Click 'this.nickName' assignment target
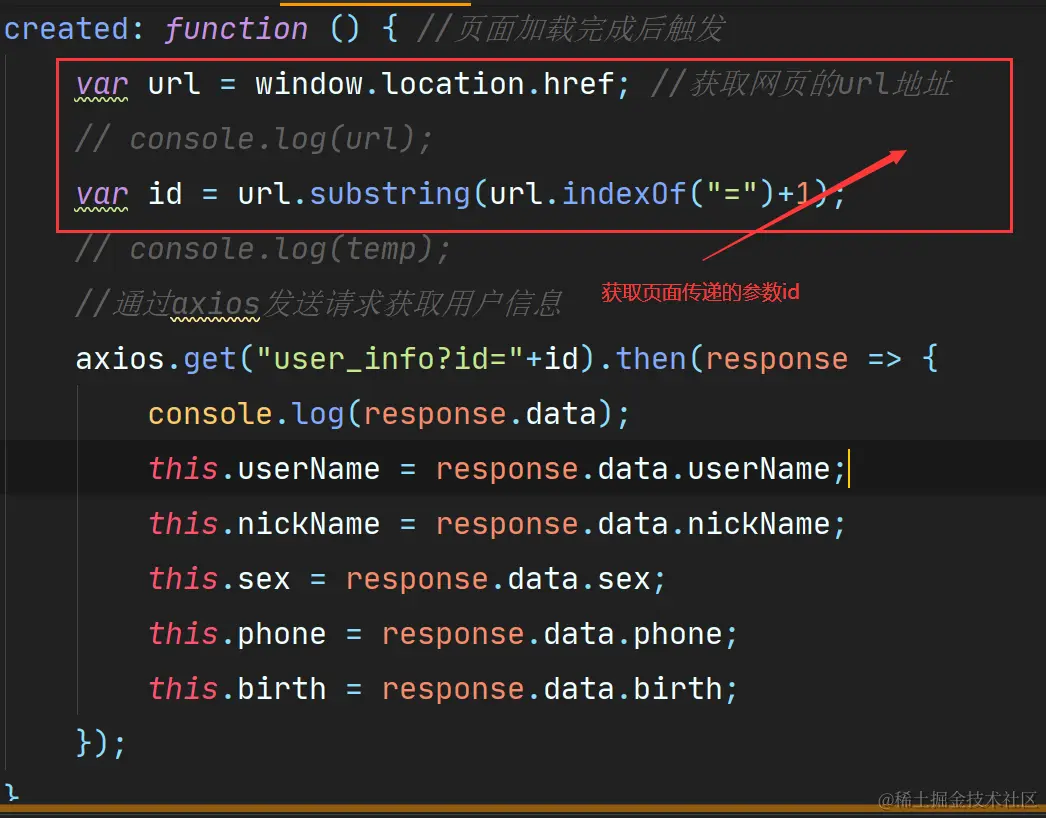This screenshot has height=818, width=1046. tap(264, 524)
